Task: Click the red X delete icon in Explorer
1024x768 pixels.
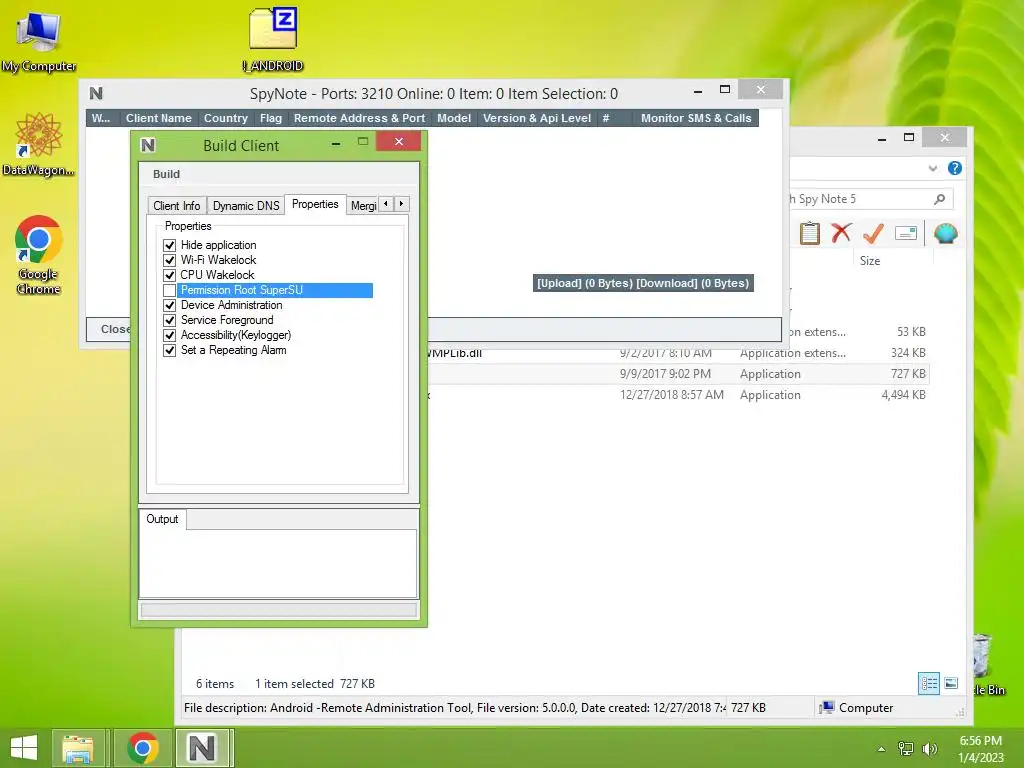Action: (x=841, y=232)
